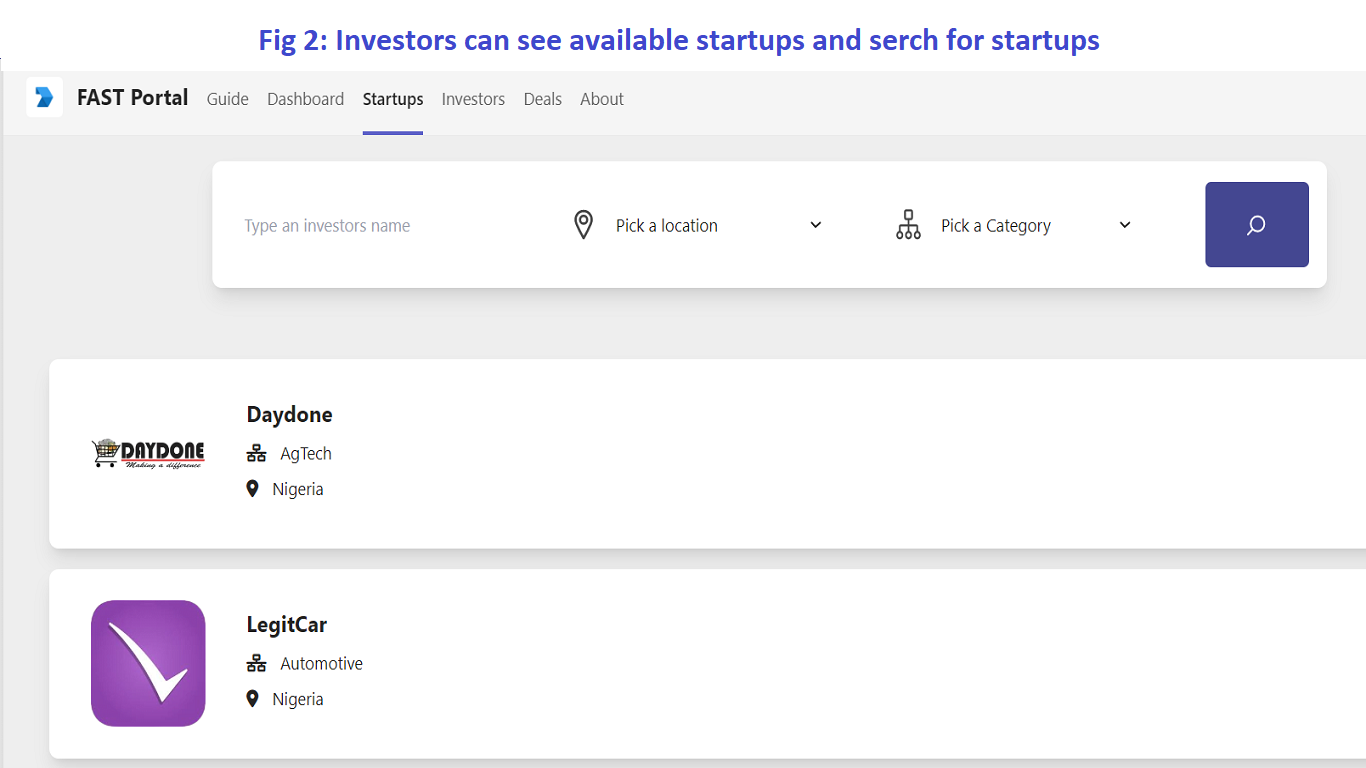Click LegitCar's Nigeria location pin icon

[x=252, y=699]
